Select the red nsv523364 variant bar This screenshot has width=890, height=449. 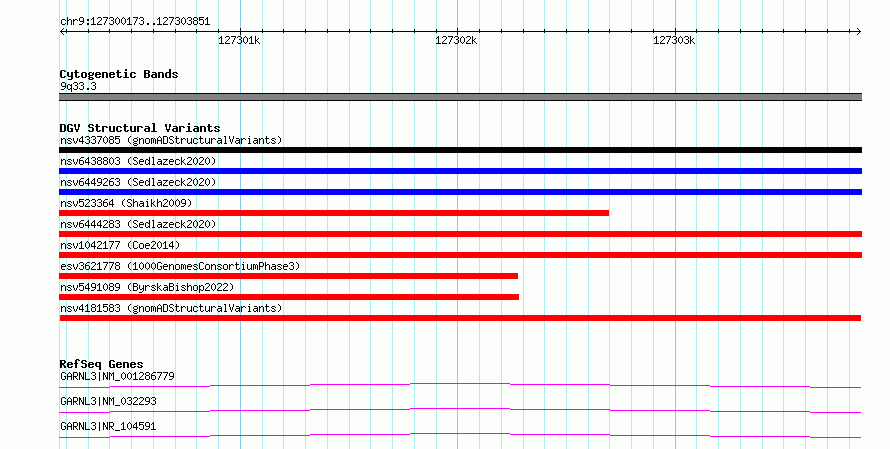[x=334, y=213]
